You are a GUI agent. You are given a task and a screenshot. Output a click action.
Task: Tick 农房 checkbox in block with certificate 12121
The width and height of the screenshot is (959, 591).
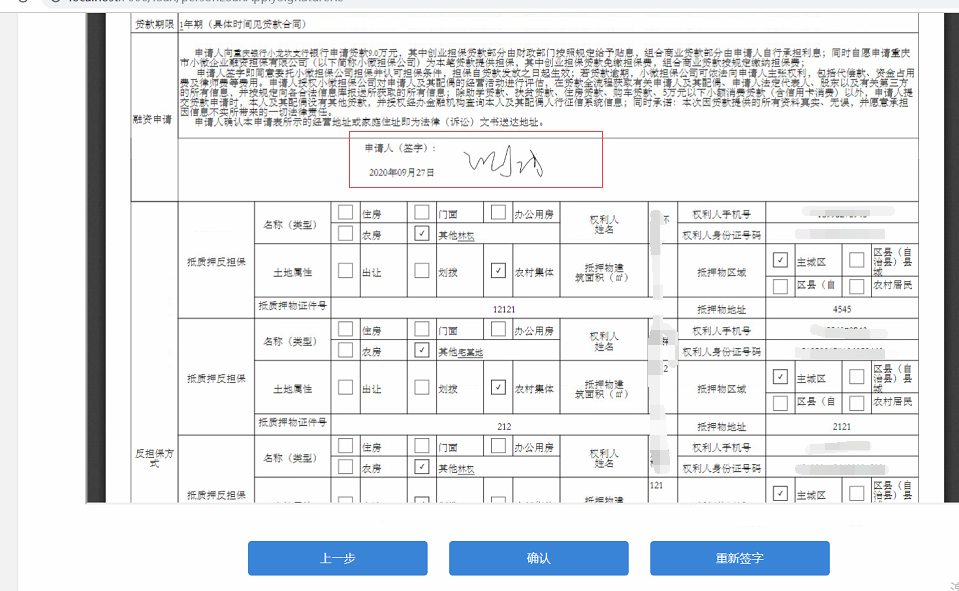coord(346,233)
